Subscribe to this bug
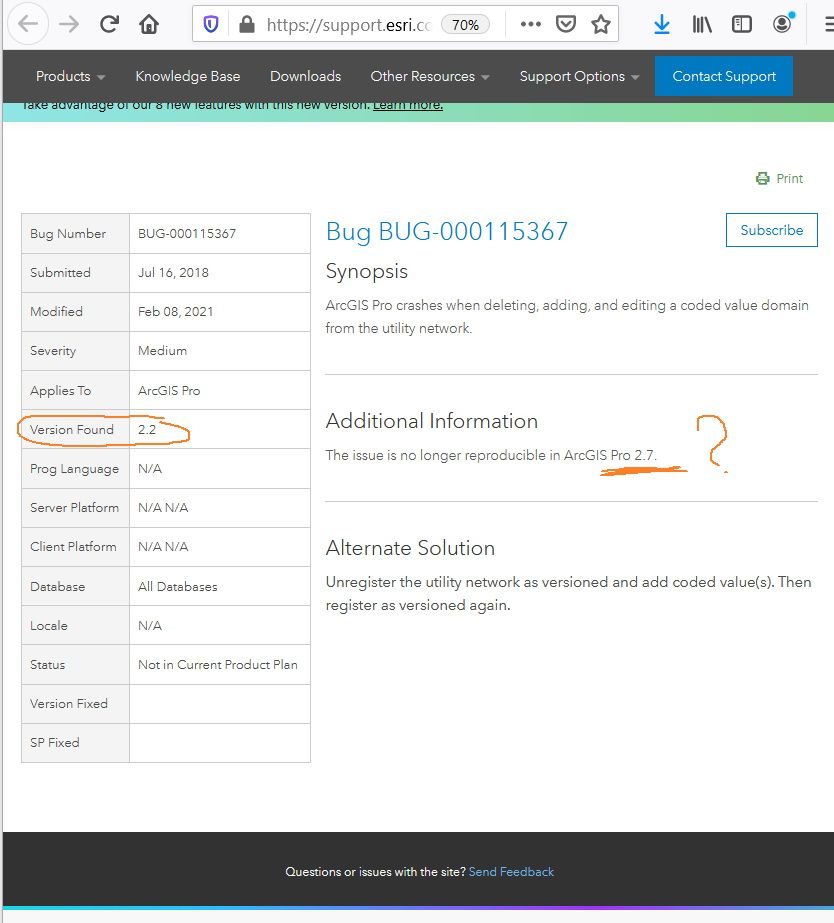This screenshot has width=834, height=923. 772,230
